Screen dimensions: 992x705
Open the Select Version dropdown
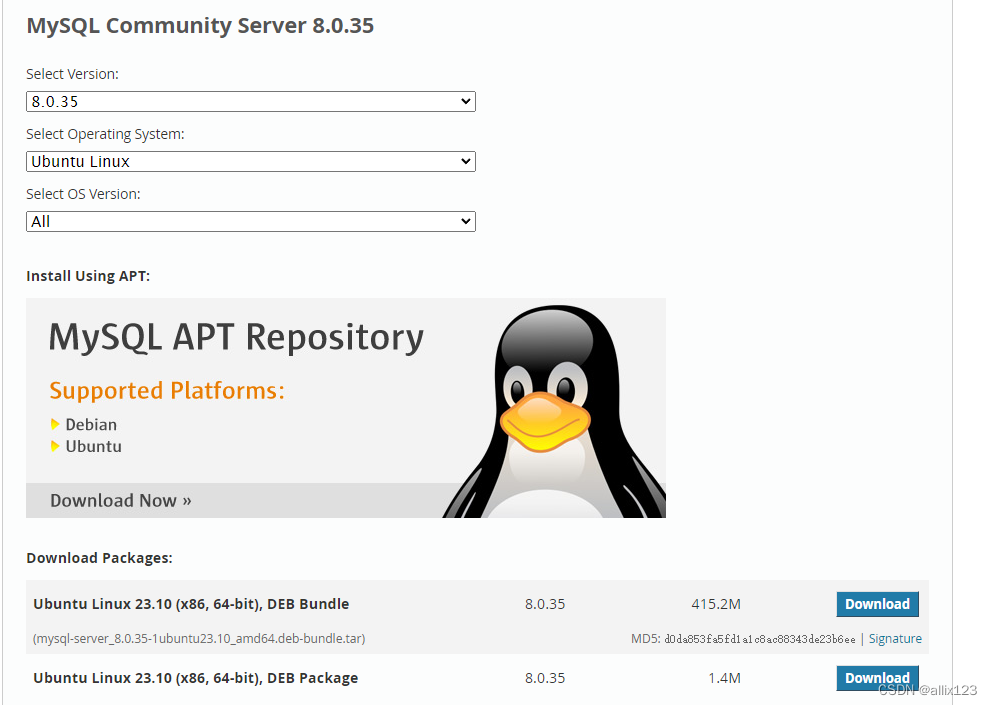[x=250, y=101]
